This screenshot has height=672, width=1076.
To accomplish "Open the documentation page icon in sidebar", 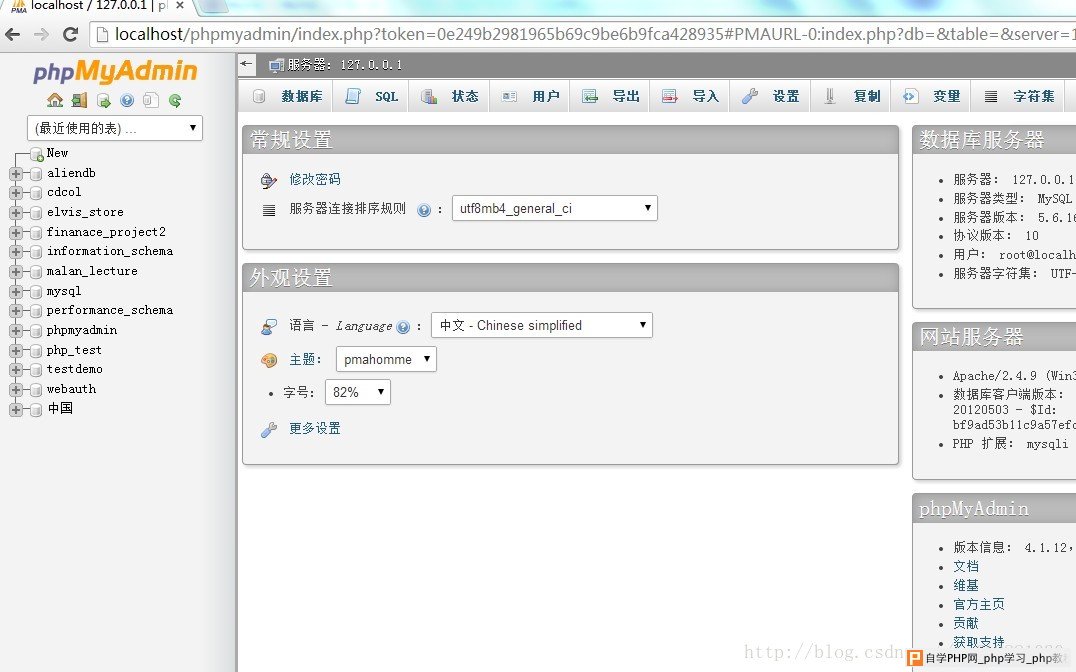I will (151, 101).
